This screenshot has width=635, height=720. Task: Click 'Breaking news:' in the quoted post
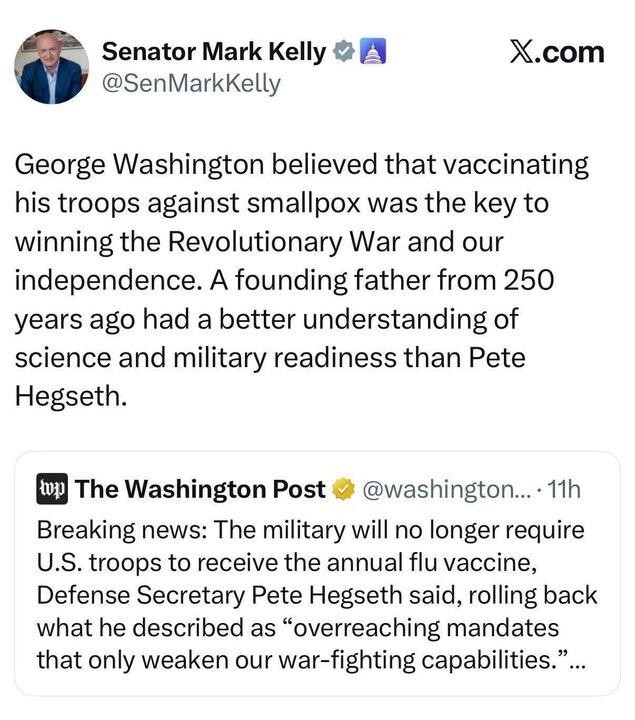(107, 529)
